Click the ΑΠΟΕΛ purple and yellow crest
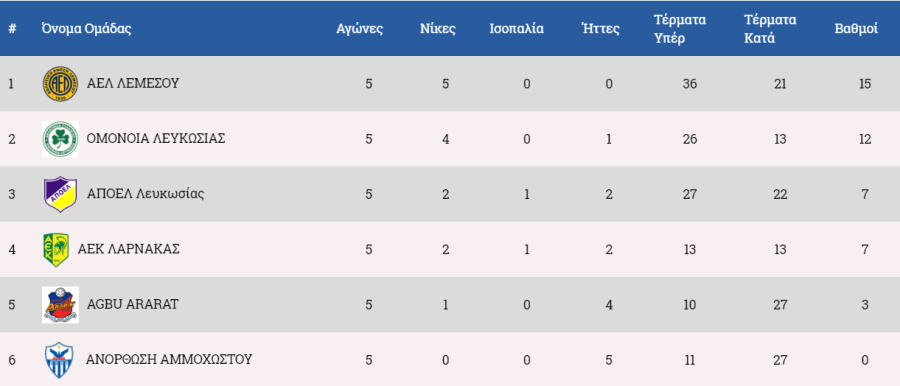Screen dimensions: 900x386 (x=60, y=194)
